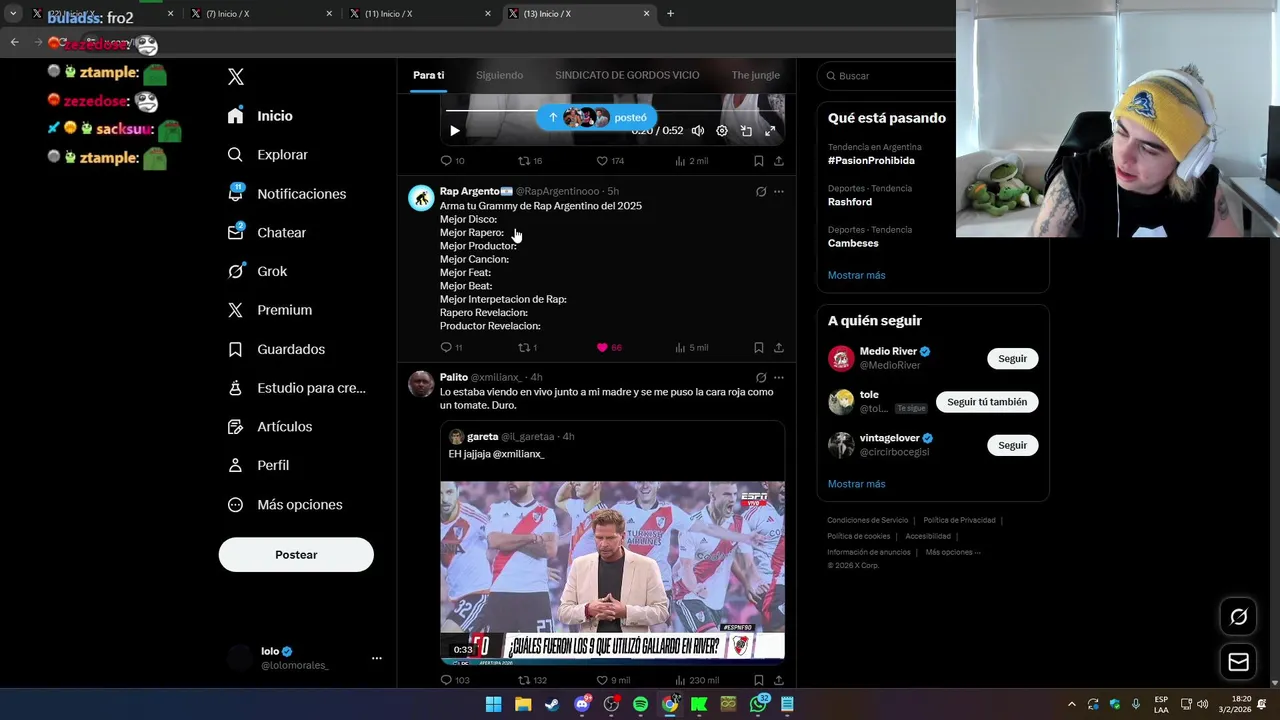Go to Inicio home icon
The image size is (1280, 720).
pyautogui.click(x=235, y=116)
